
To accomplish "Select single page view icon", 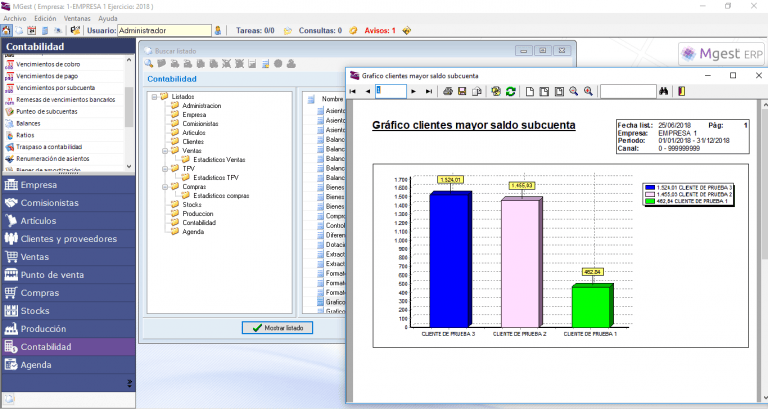I will click(x=529, y=92).
